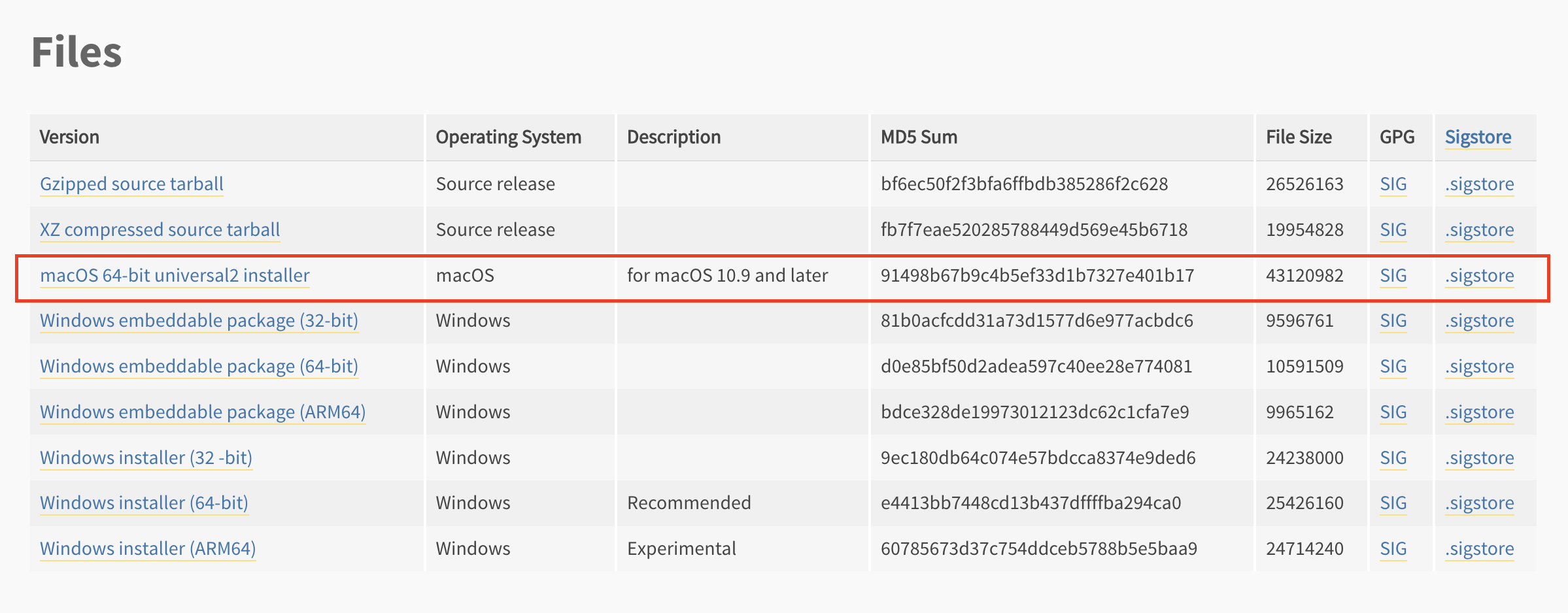The height and width of the screenshot is (613, 1568).
Task: Click file size 43120982
Action: (1304, 276)
